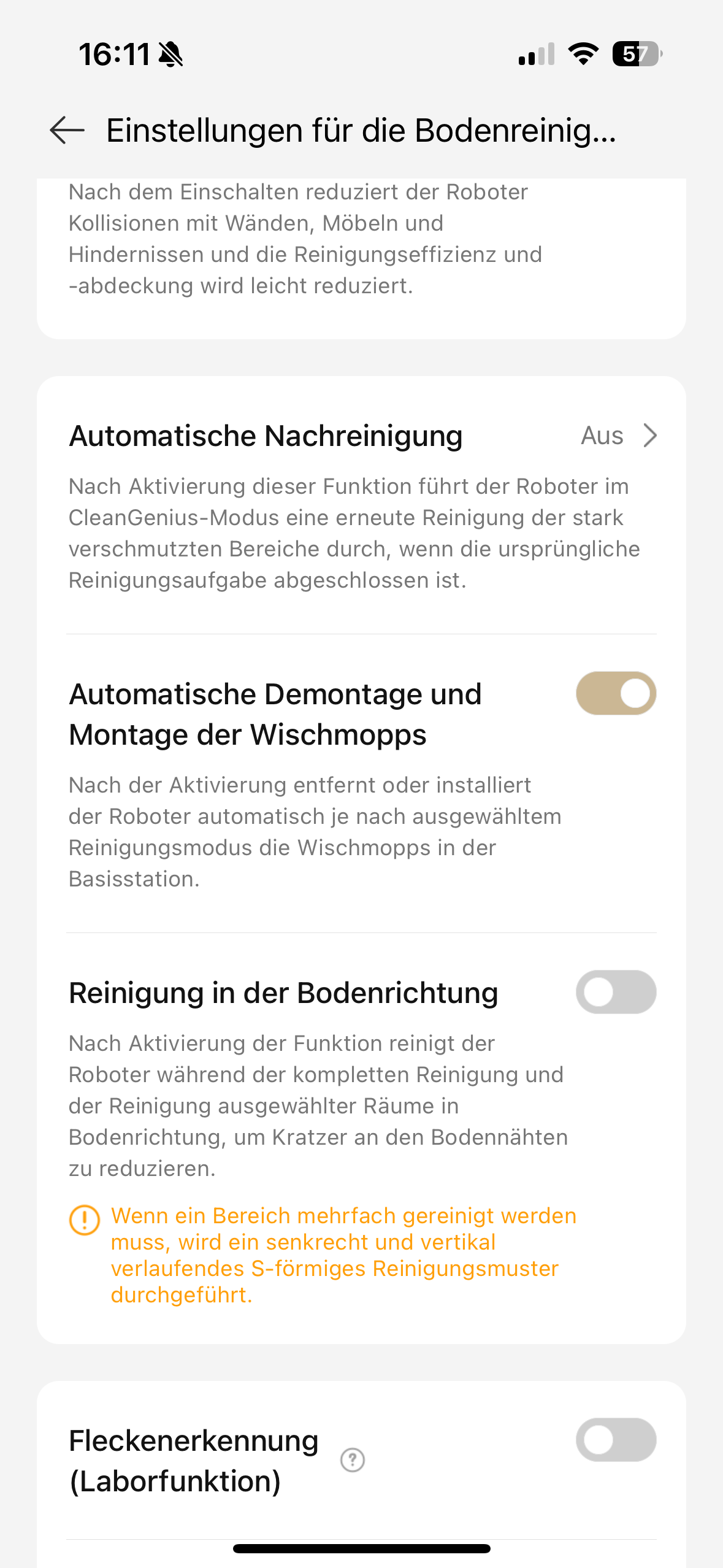Tap the home indicator bar at bottom

click(361, 1548)
